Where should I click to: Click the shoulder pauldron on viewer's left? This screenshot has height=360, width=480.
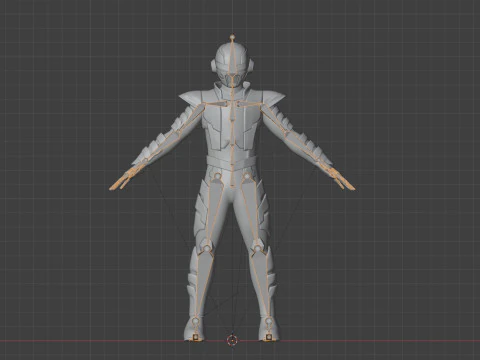[x=190, y=98]
